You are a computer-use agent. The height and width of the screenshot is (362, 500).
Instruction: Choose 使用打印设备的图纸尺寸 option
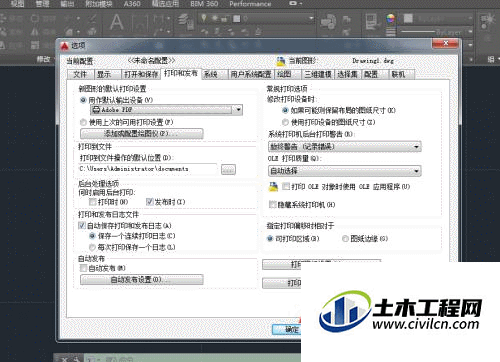285,122
